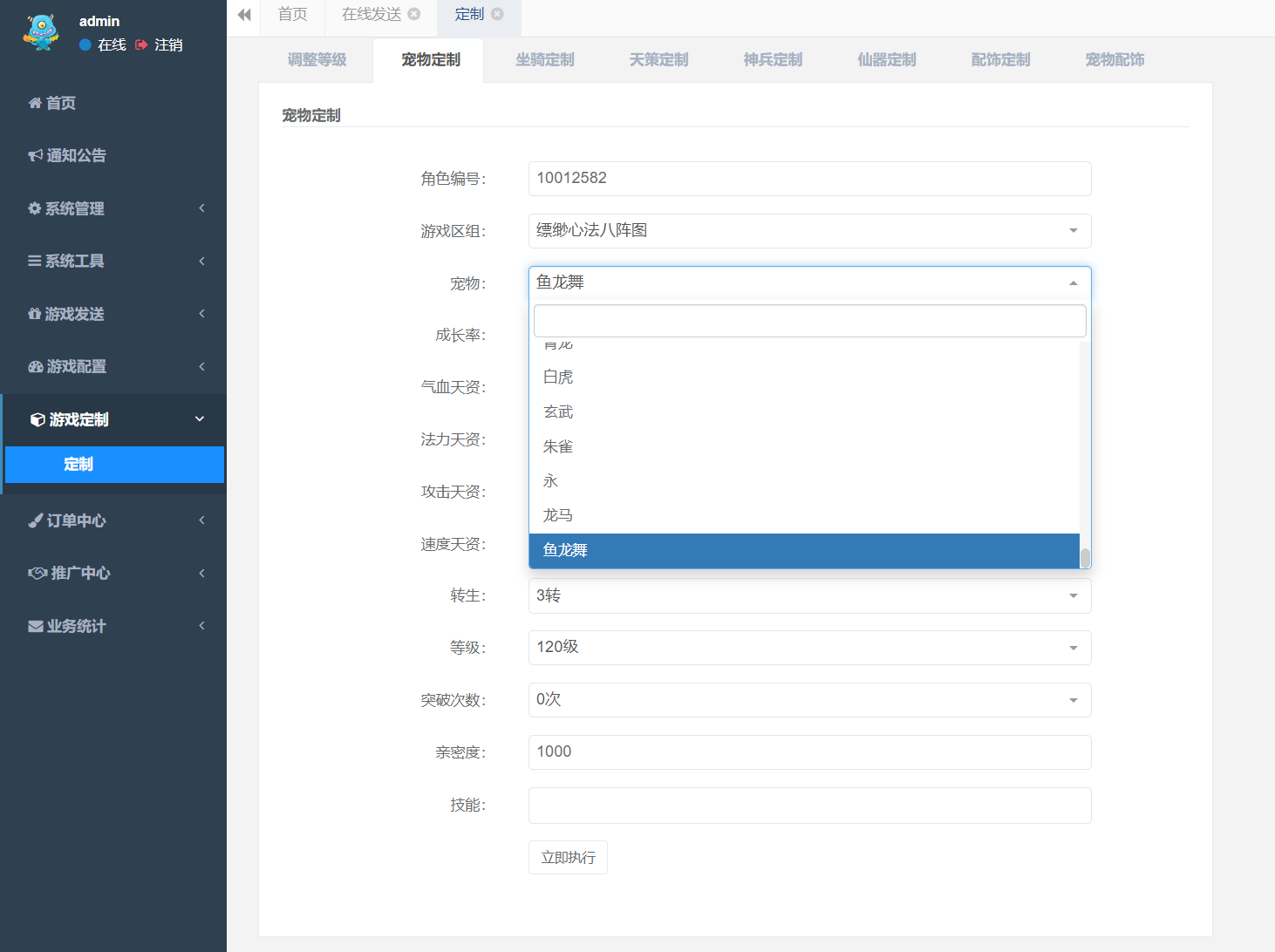Screen dimensions: 1275x952
Task: Click the cube icon for 游戏定制
Action: (37, 420)
